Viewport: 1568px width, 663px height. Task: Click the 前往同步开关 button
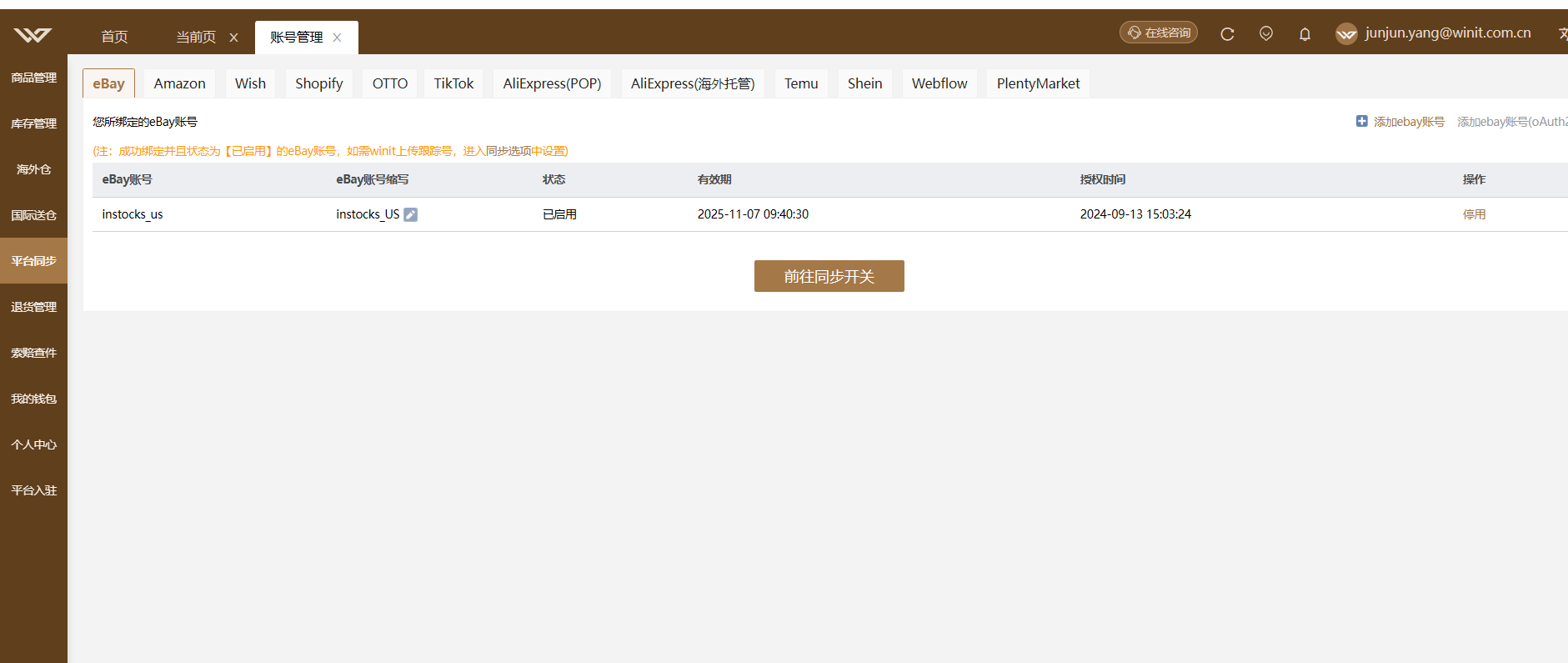point(829,276)
